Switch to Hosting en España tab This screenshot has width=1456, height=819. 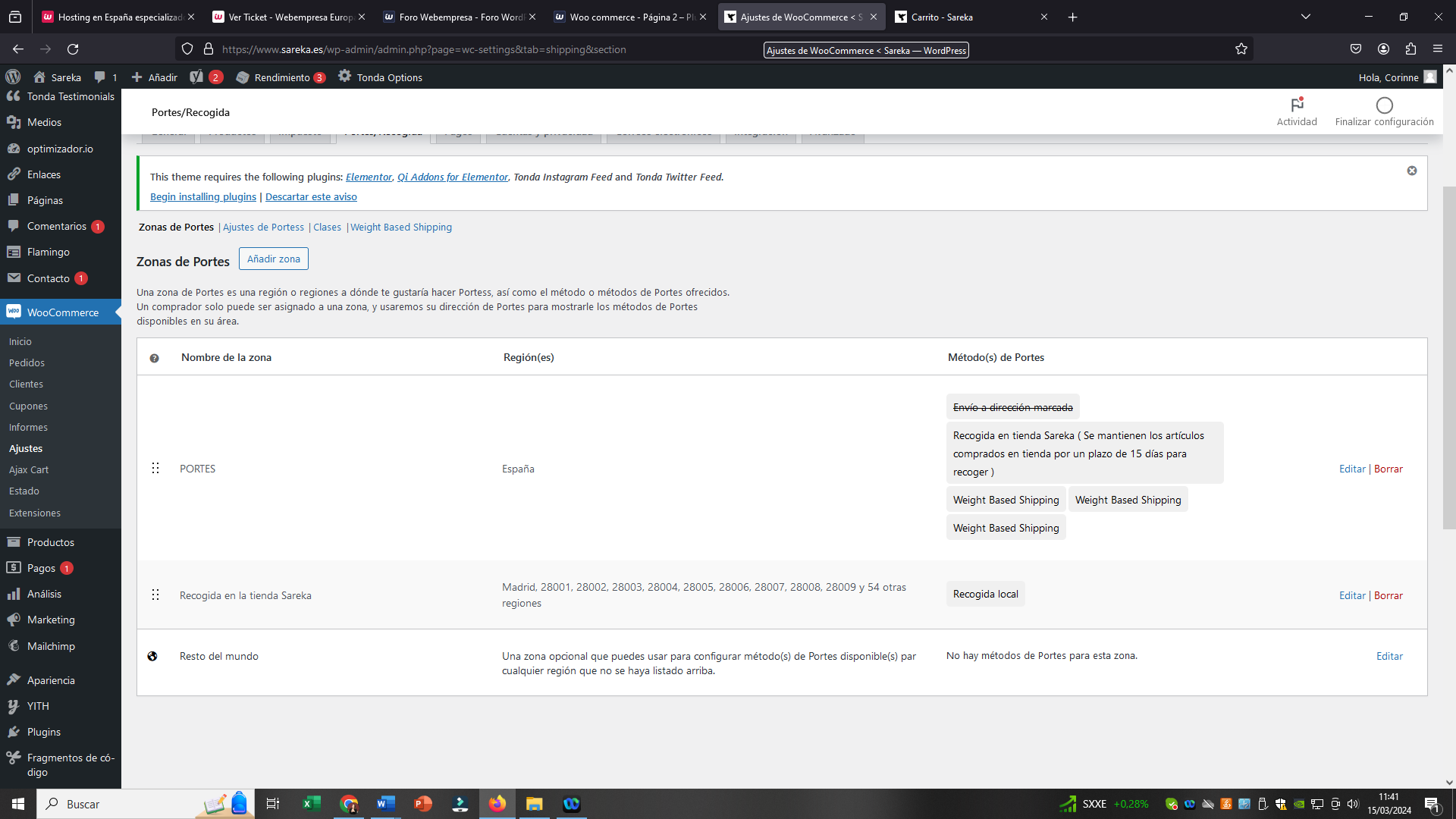pos(118,17)
